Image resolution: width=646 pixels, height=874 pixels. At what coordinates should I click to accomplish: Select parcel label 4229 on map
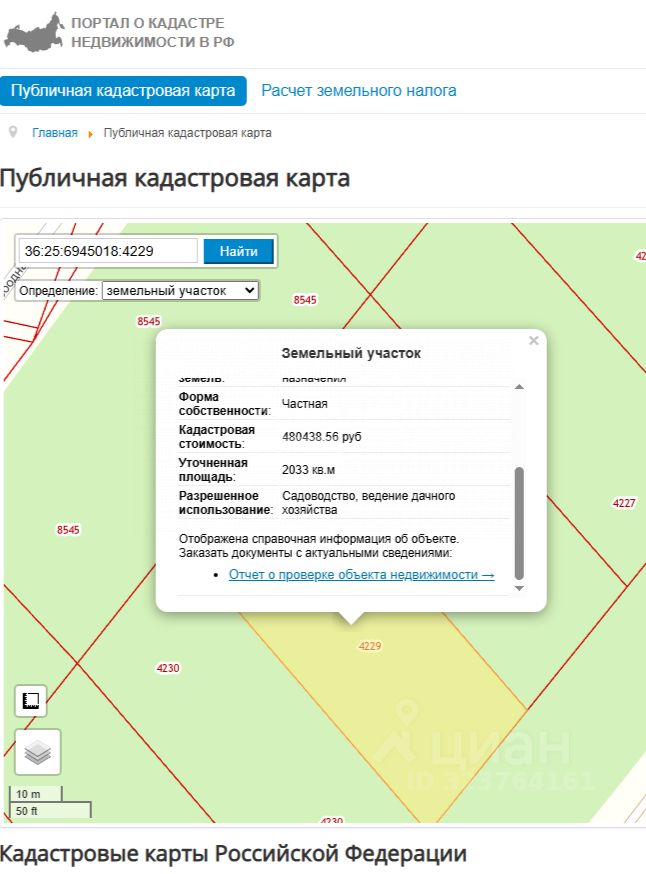pos(370,646)
